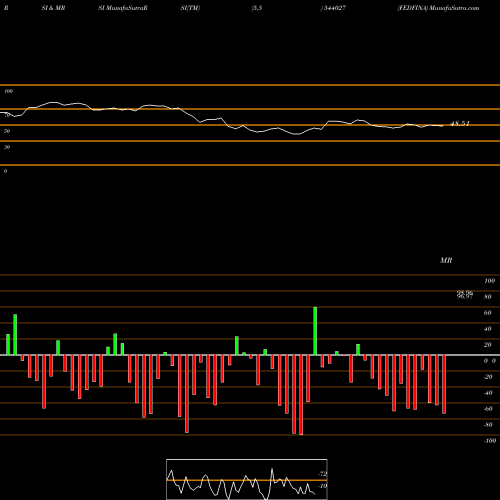Click the '(FEDFINA) MunafaSutra.com' header text
Screen dimensions: 500x500
click(x=438, y=8)
